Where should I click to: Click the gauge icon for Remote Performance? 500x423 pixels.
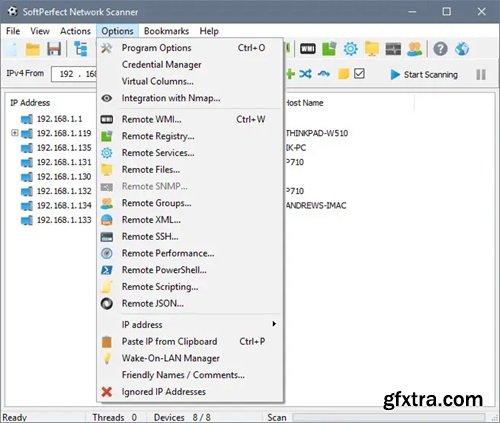[x=107, y=253]
